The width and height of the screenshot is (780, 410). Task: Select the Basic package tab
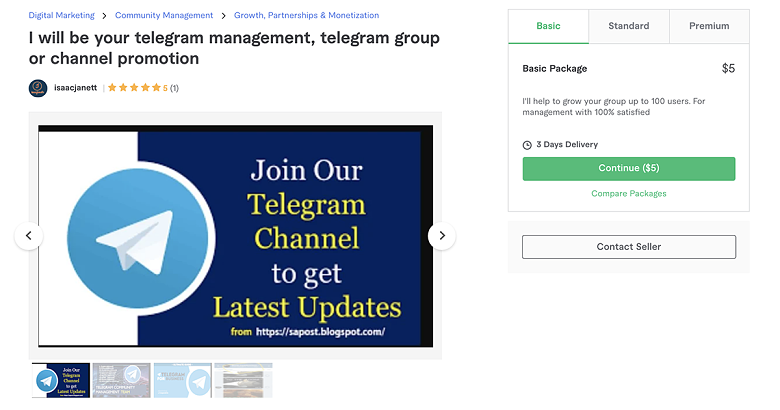(x=548, y=26)
